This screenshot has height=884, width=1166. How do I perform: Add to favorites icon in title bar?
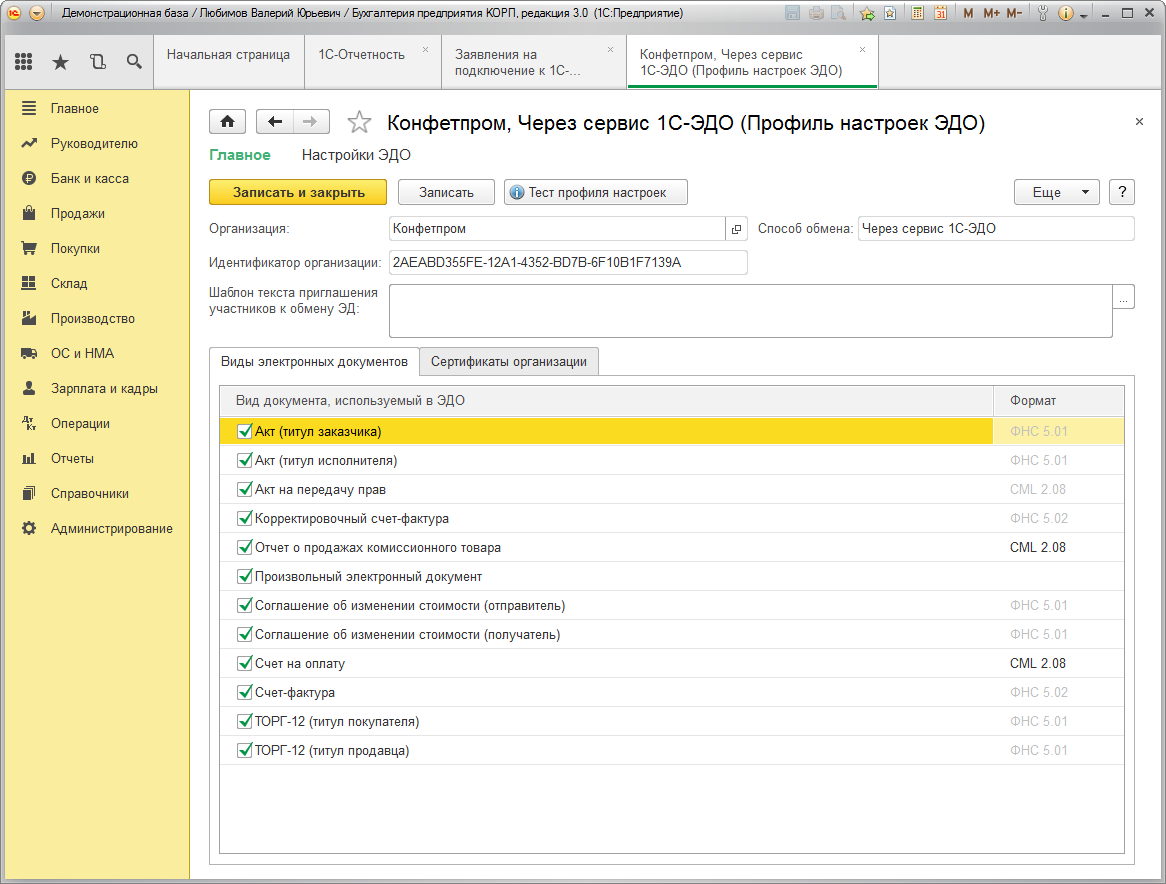[x=867, y=13]
